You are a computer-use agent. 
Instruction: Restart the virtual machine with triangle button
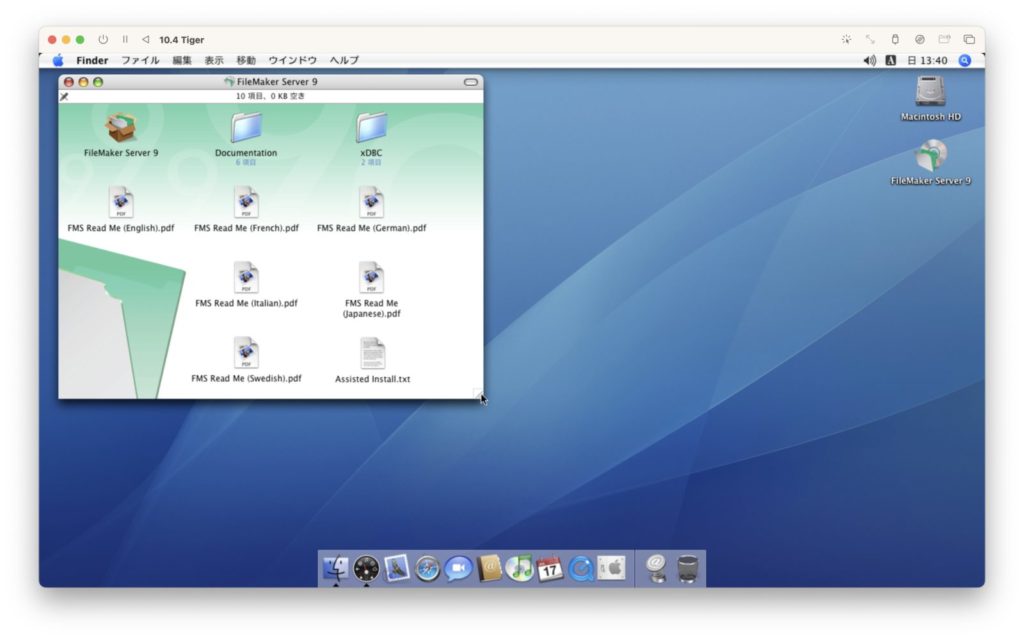click(146, 39)
